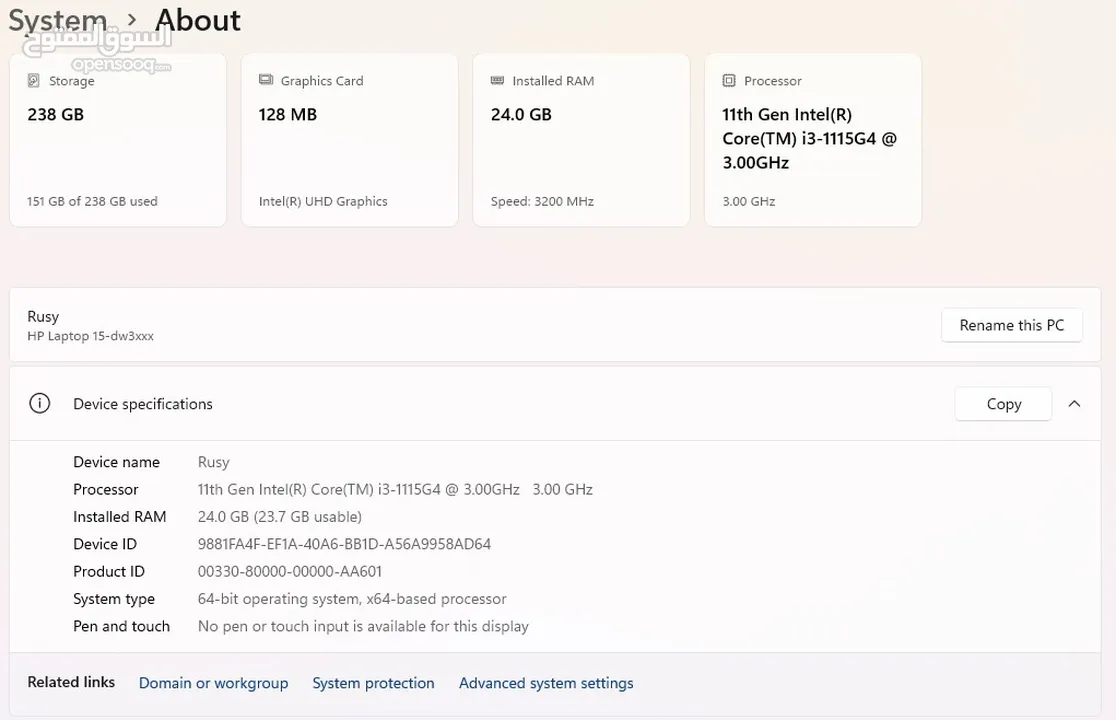Open the Storage 238 GB card
1116x720 pixels.
[x=118, y=140]
